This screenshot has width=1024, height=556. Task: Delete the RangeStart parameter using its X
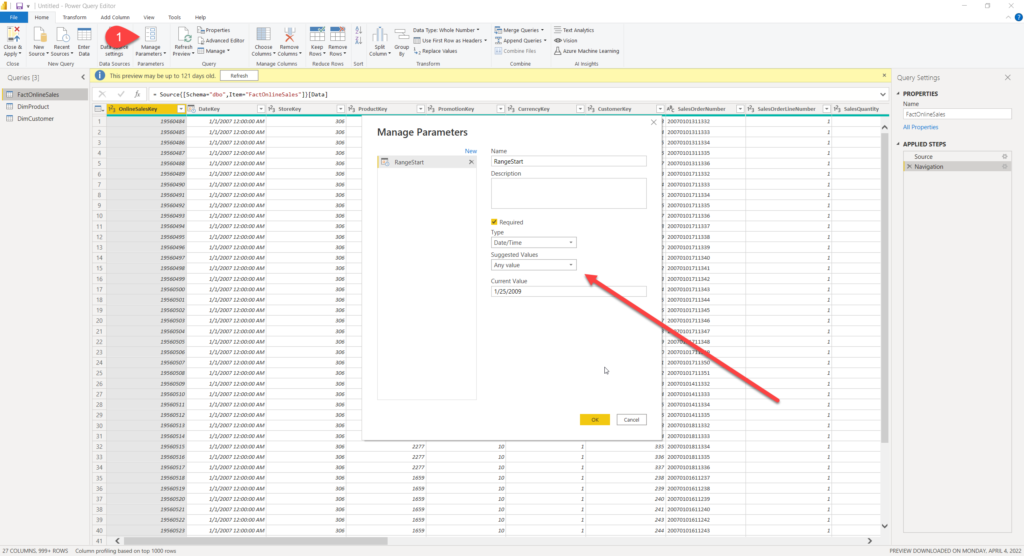[x=471, y=162]
